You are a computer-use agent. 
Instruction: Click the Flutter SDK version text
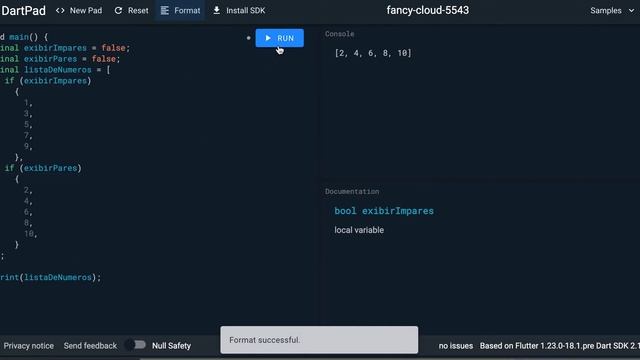[560, 346]
